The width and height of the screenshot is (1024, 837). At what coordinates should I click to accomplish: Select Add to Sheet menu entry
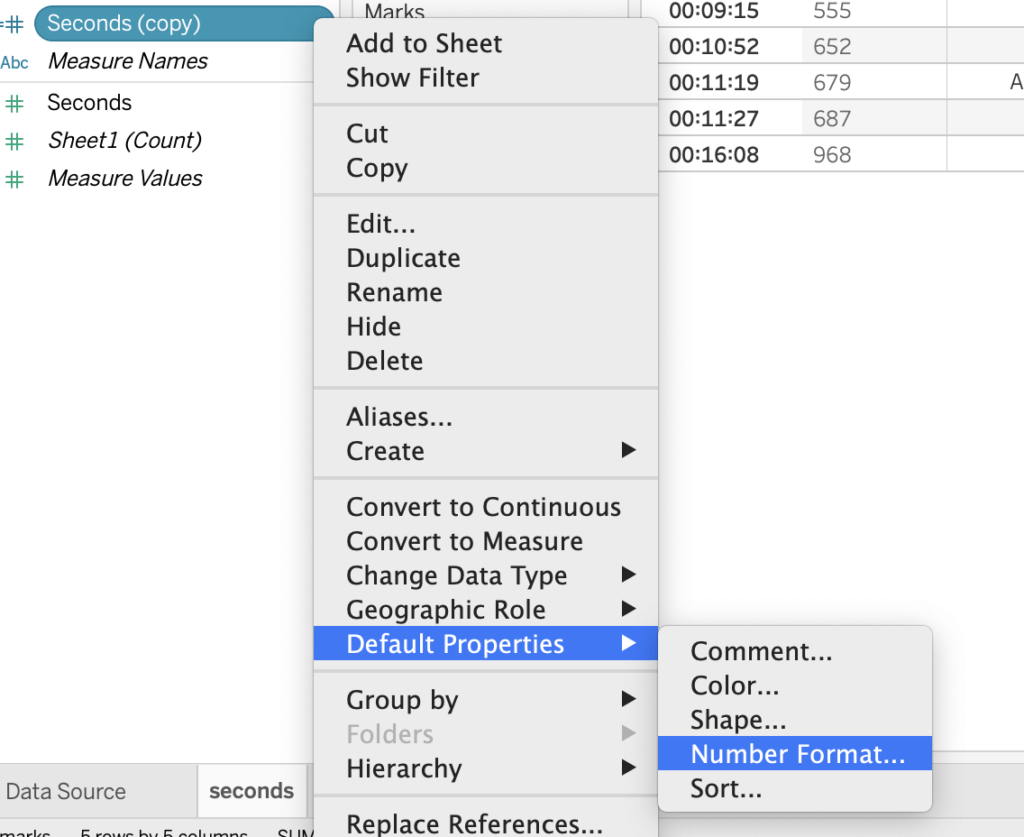(x=424, y=44)
